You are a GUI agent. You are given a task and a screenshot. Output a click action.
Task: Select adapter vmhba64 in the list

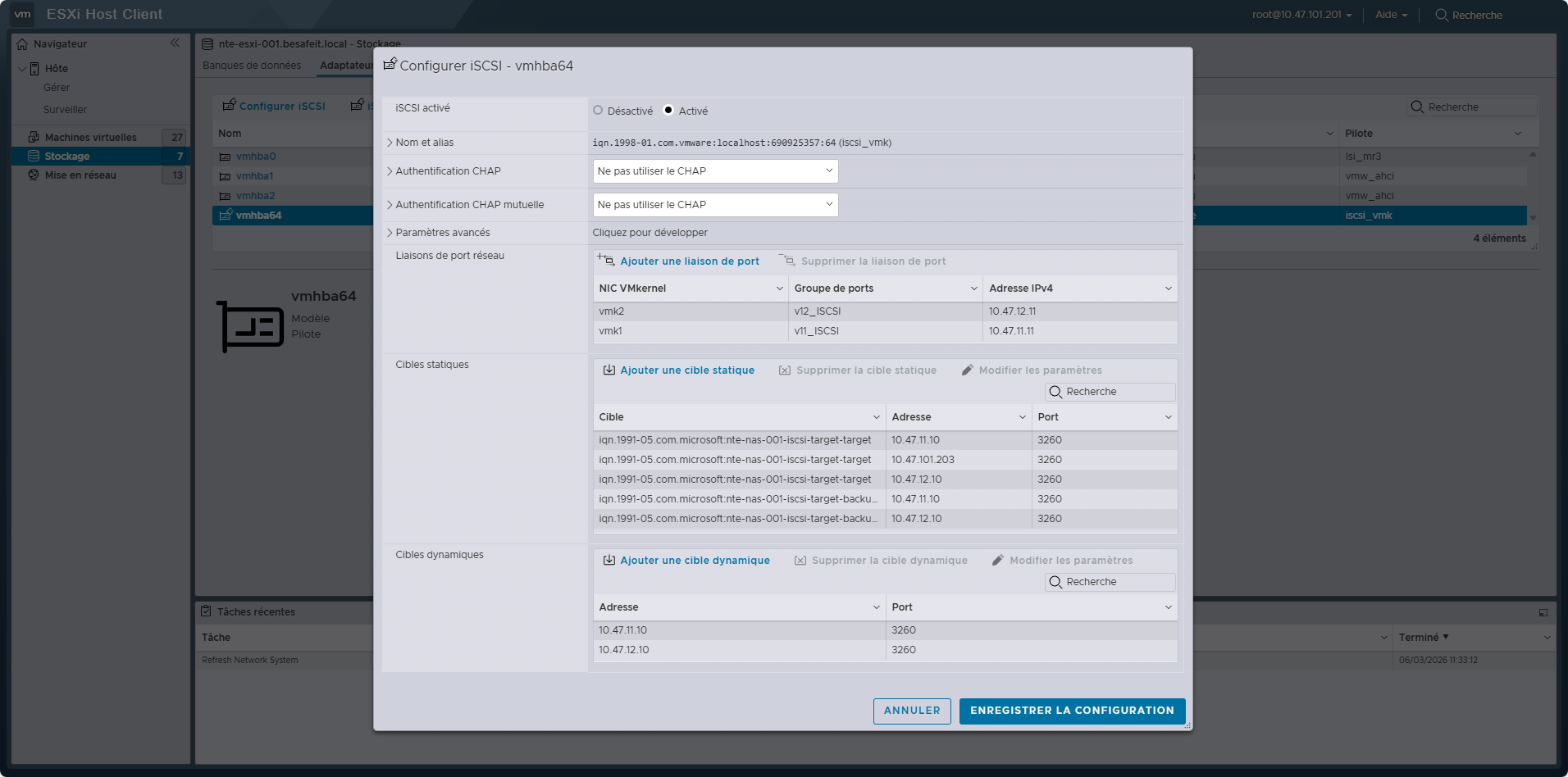click(x=258, y=216)
